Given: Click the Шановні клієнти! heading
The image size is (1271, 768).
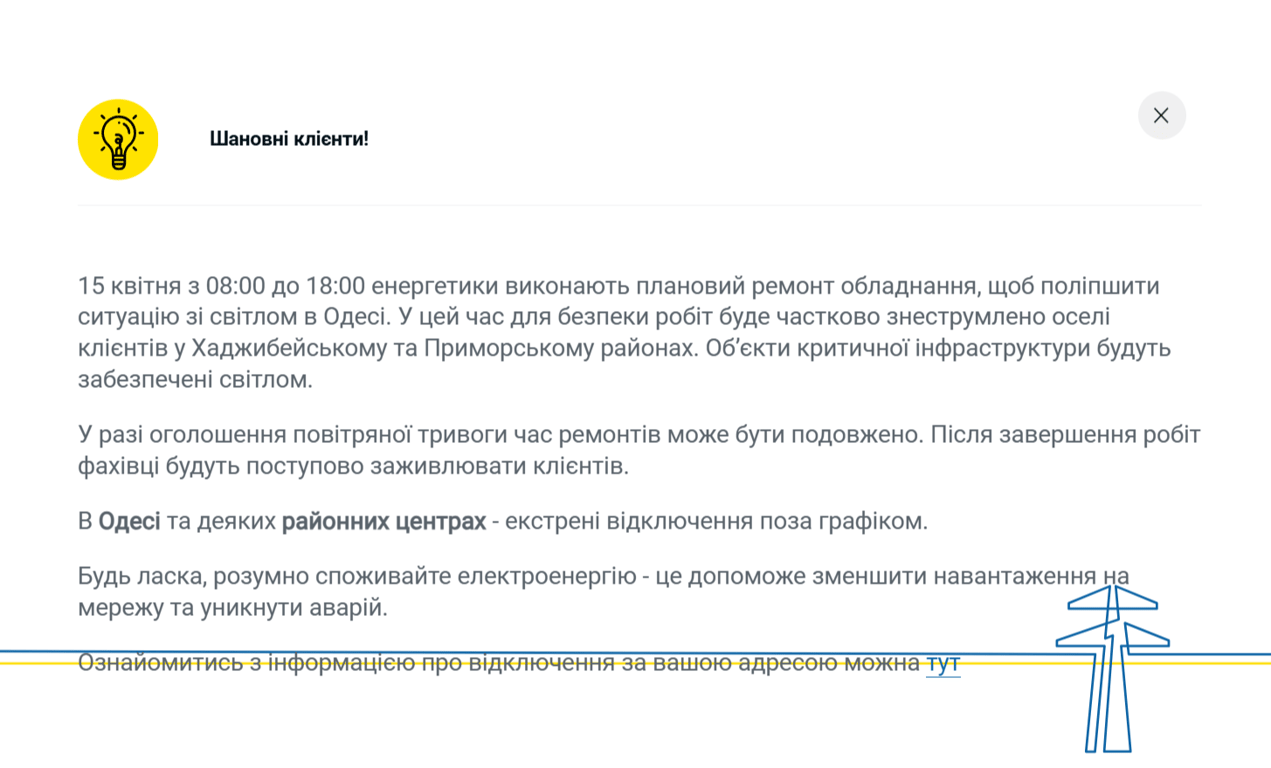Looking at the screenshot, I should 288,138.
